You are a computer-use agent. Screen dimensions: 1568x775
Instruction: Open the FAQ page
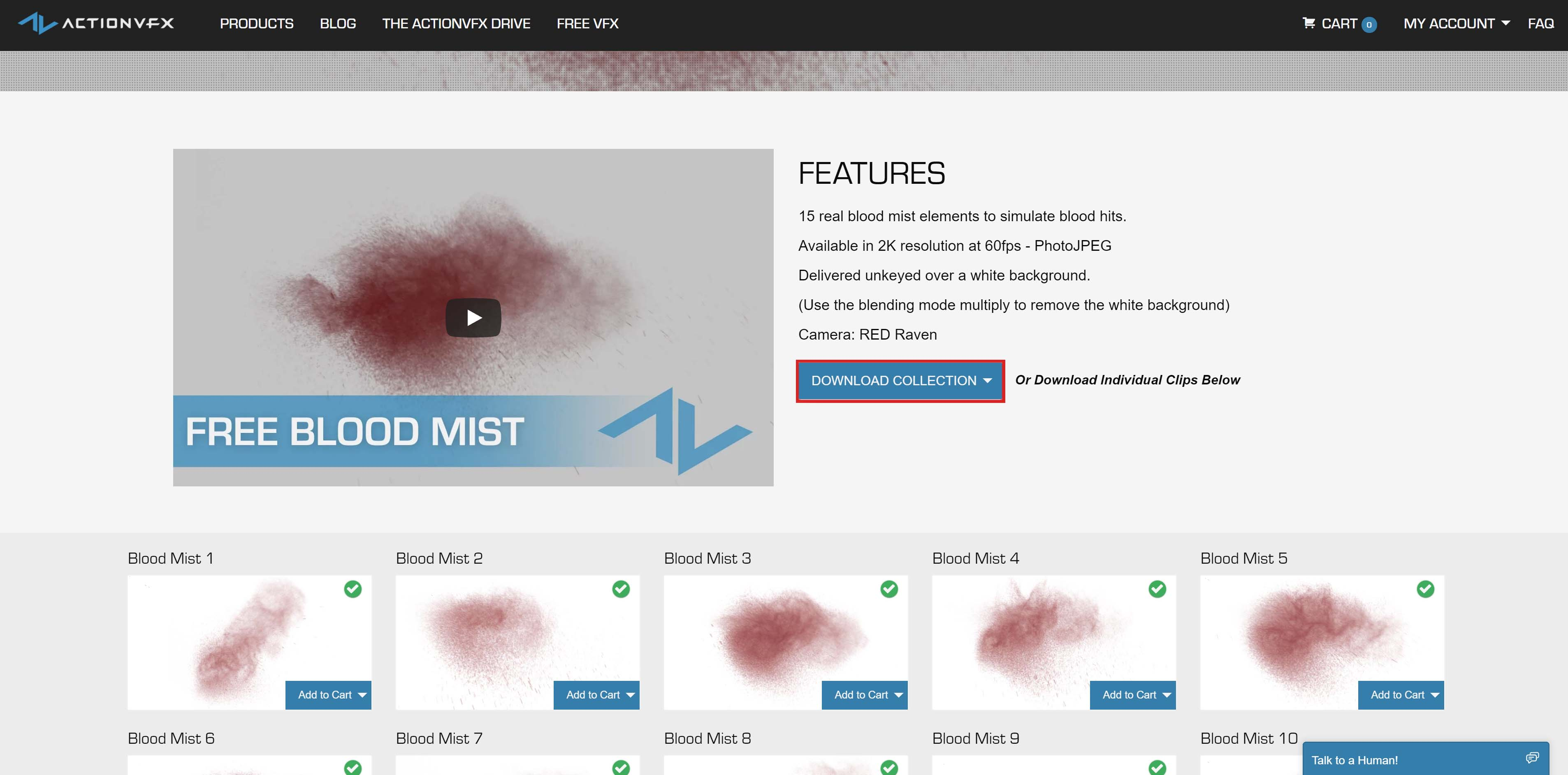1540,24
